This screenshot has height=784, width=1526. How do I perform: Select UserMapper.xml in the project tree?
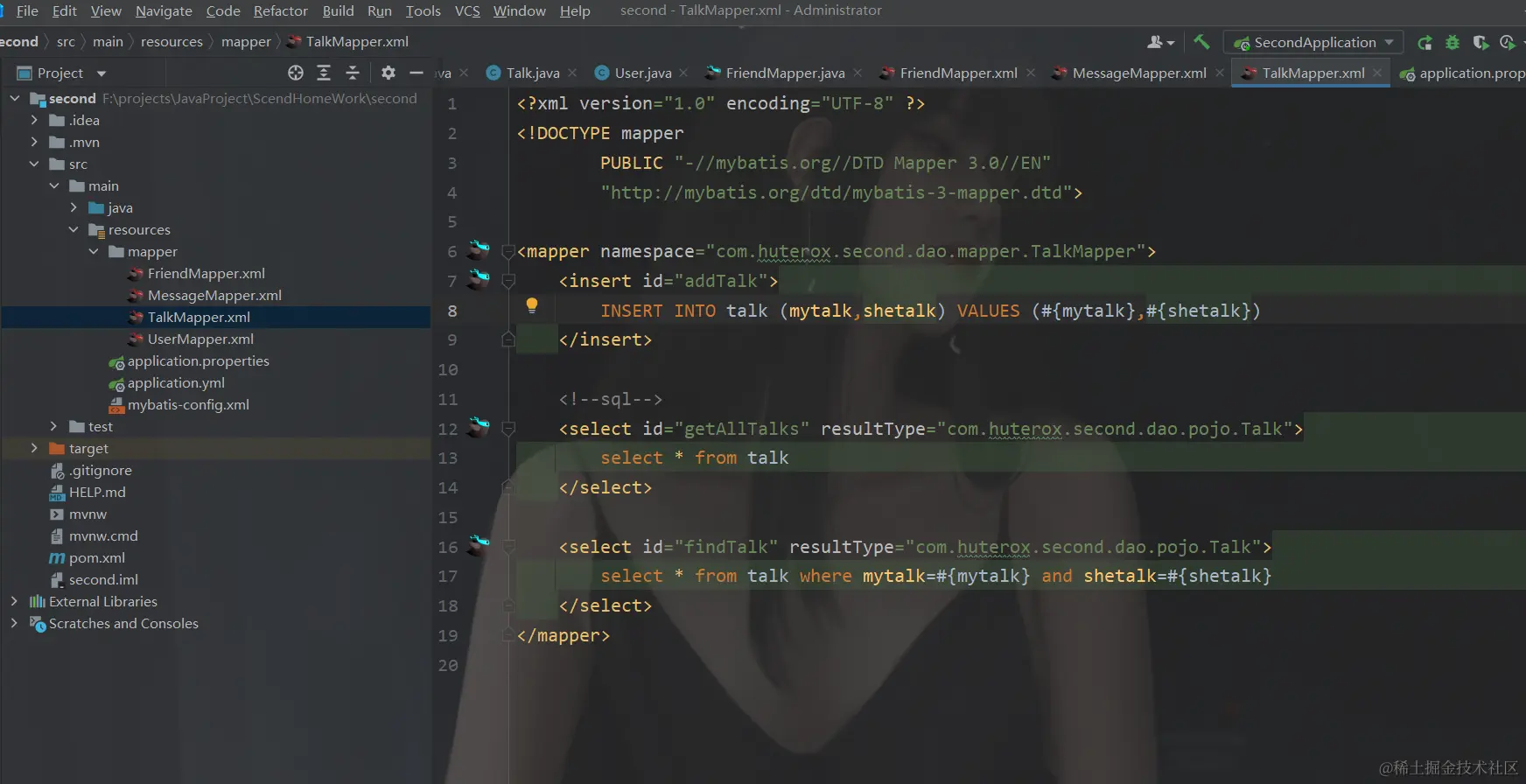[x=200, y=339]
